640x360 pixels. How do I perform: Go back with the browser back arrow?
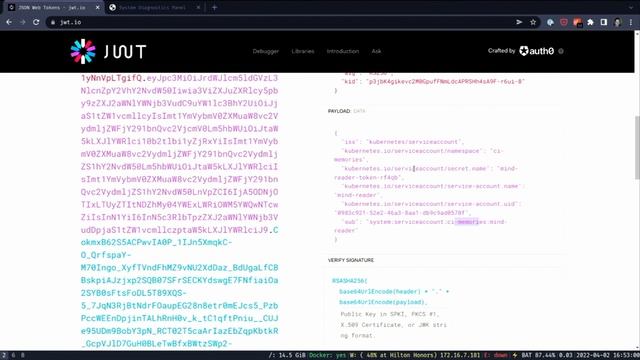tap(9, 22)
